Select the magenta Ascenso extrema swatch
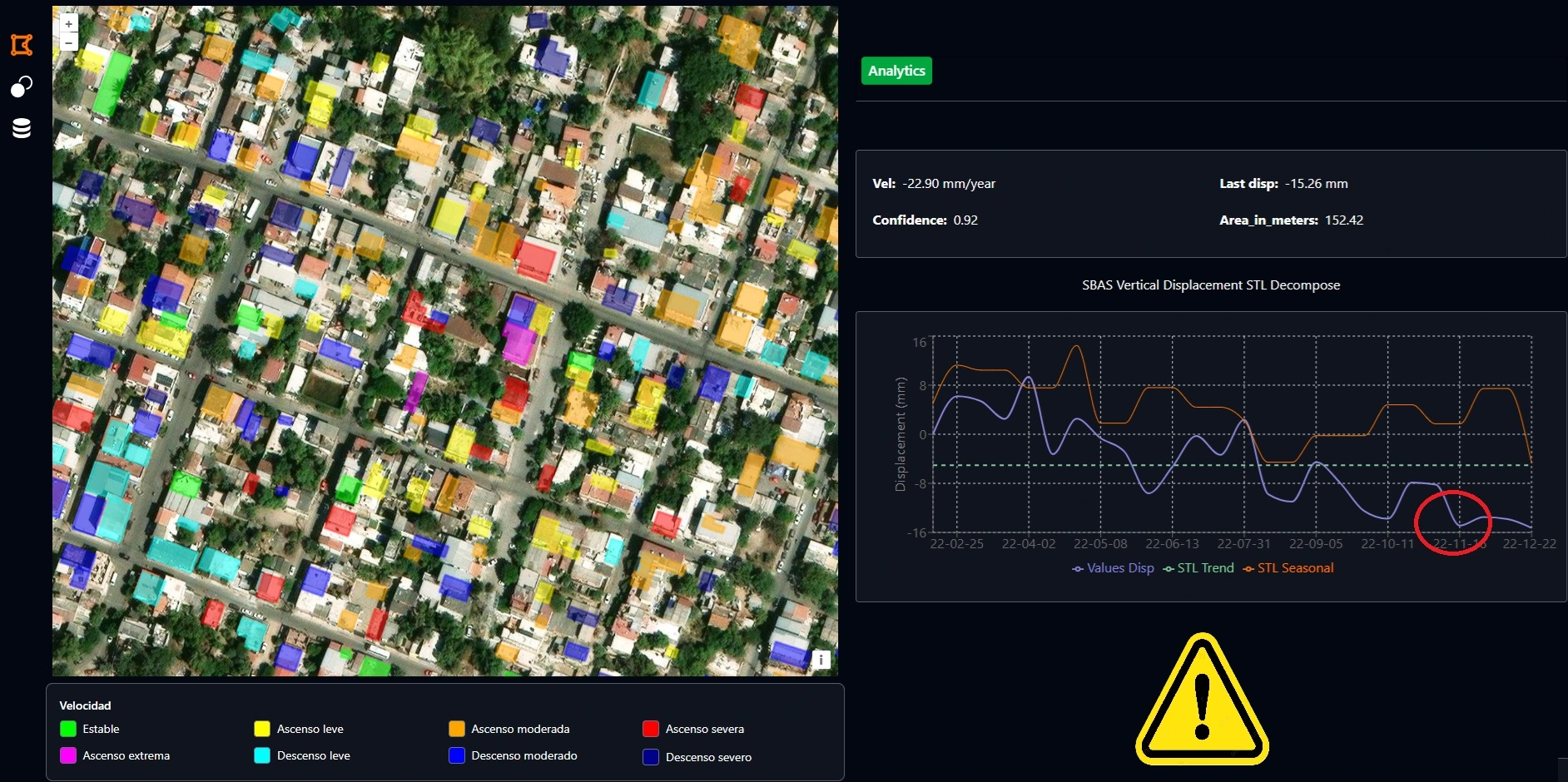This screenshot has width=1568, height=782. coord(68,755)
